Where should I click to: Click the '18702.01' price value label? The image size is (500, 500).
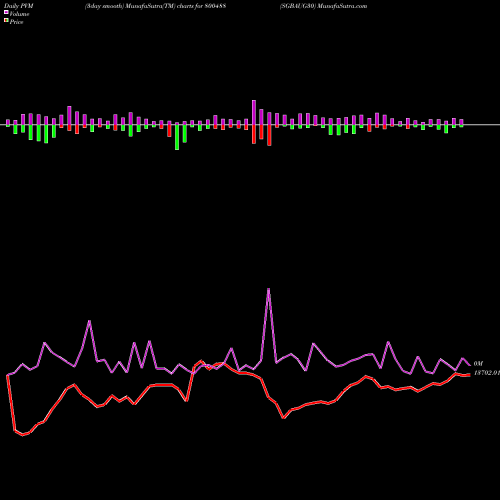point(487,373)
